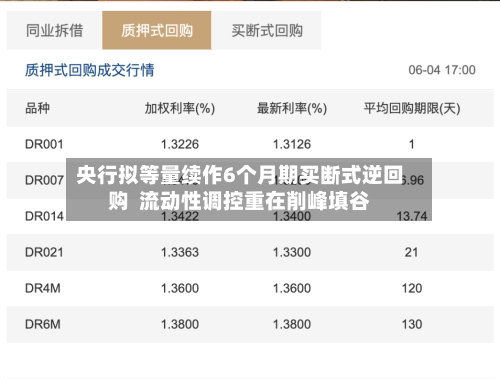Click the 1.3800 value in the DR6M 加权利率 column

coord(180,324)
